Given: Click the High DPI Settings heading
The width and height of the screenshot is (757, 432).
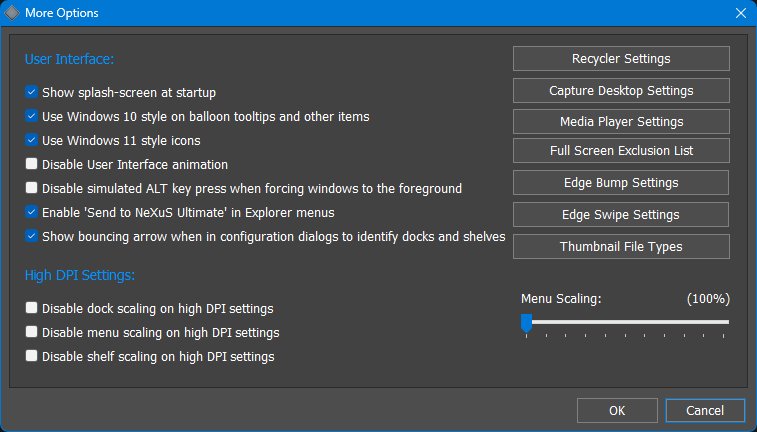Looking at the screenshot, I should click(80, 275).
